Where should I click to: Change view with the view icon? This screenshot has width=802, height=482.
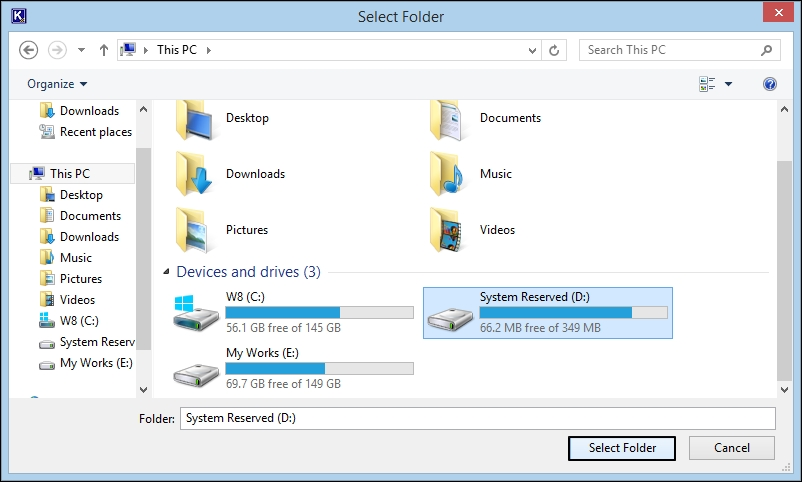pos(707,84)
